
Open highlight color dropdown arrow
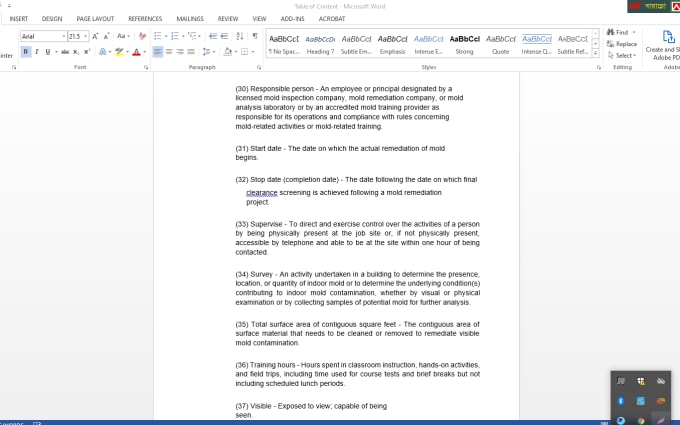tap(128, 52)
